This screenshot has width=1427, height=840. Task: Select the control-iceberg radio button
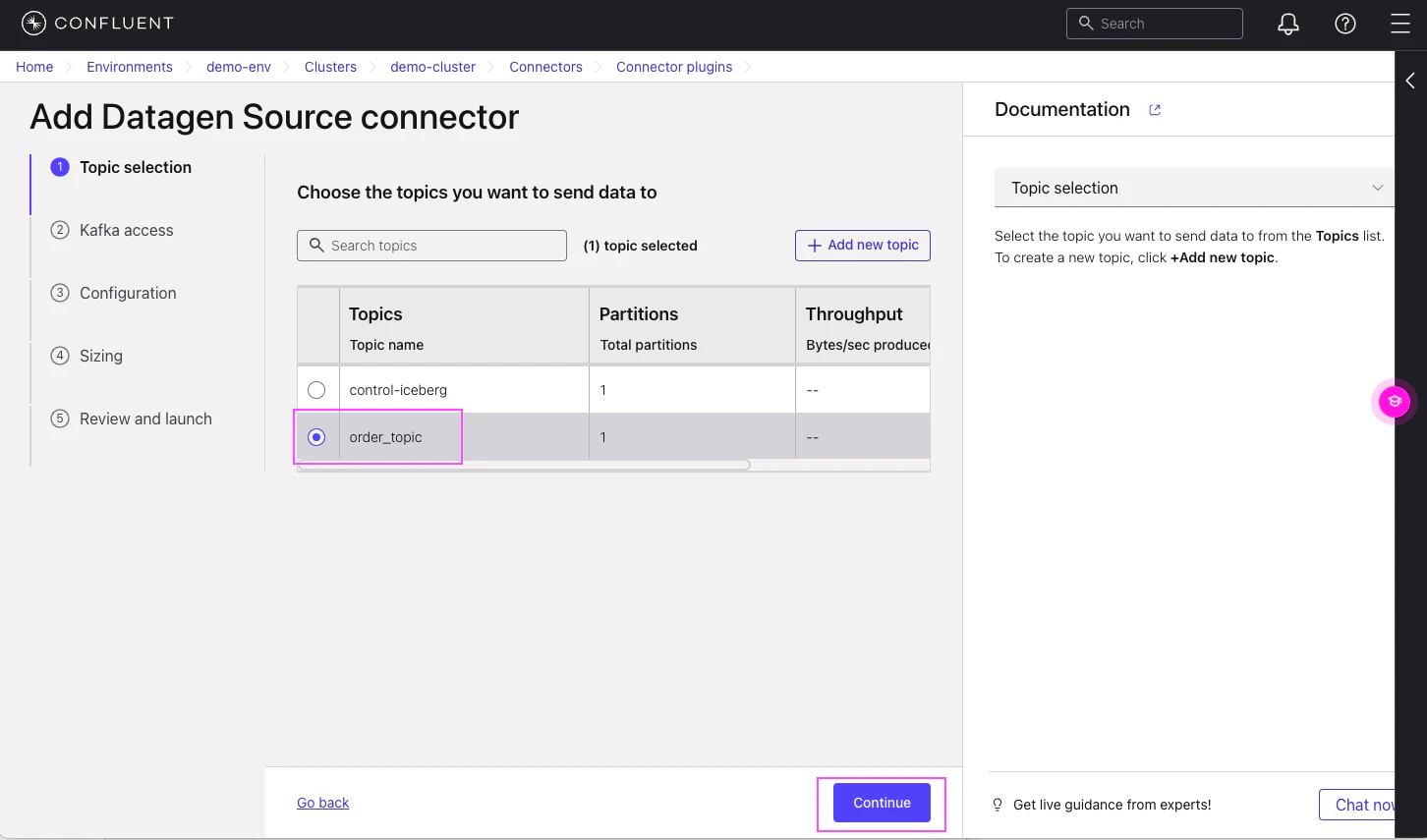(x=316, y=390)
